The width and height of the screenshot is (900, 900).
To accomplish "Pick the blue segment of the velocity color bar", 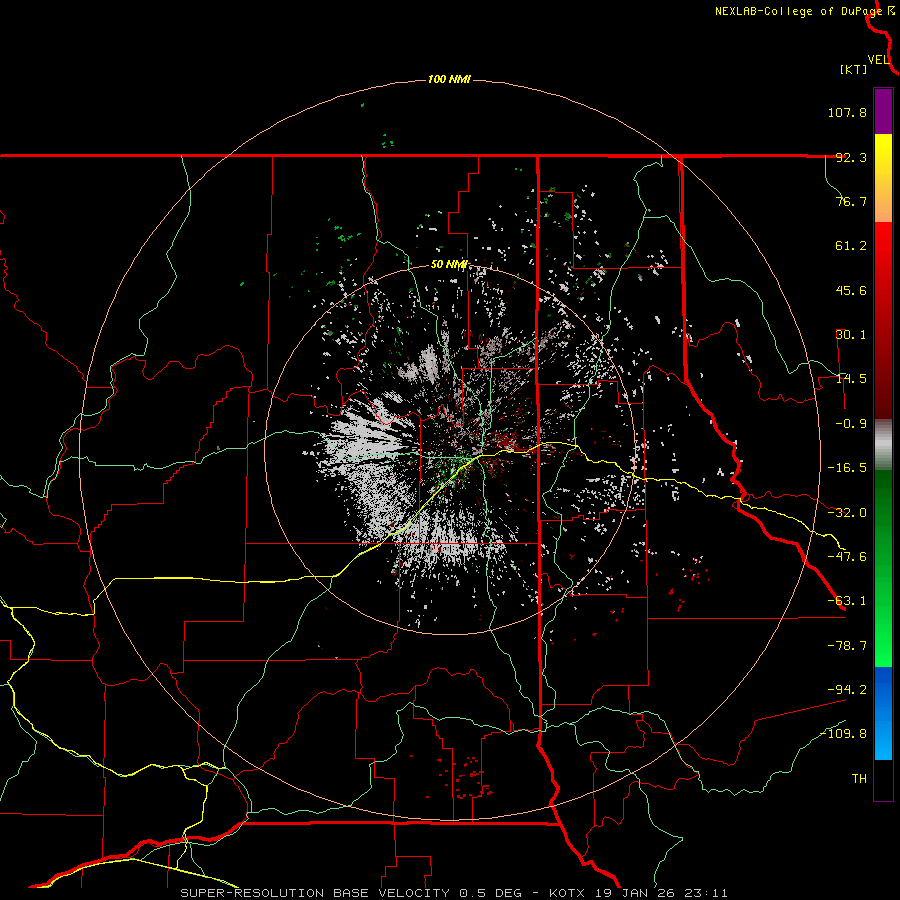I will click(x=883, y=713).
